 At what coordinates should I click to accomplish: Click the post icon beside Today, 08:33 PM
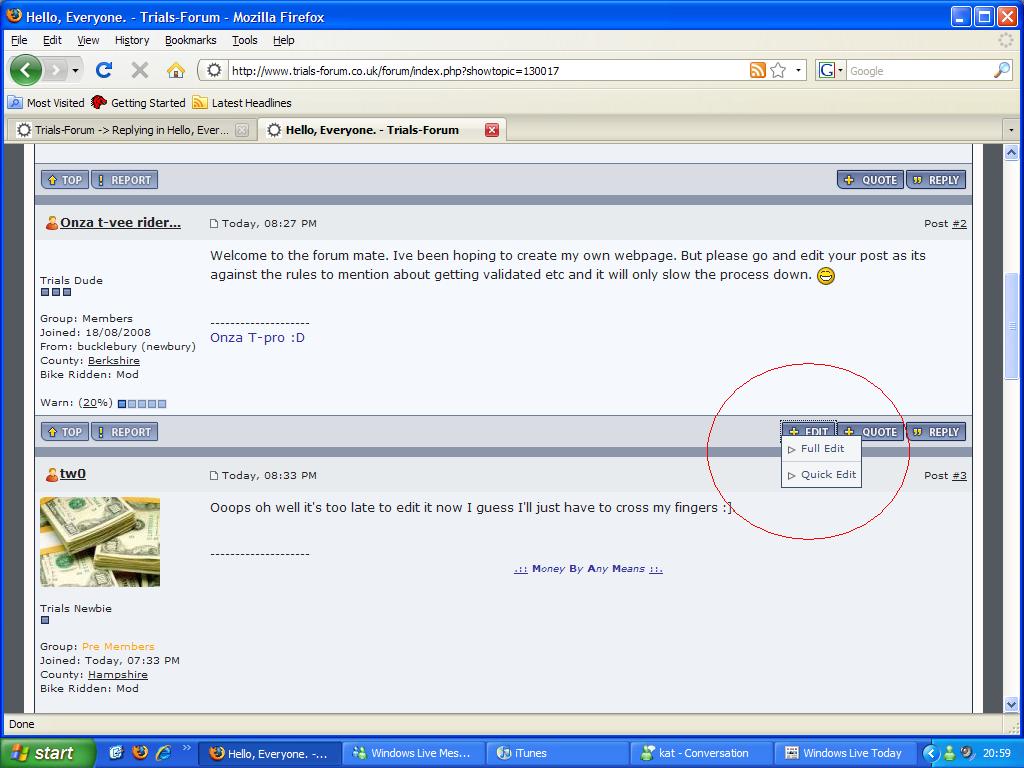tap(214, 476)
